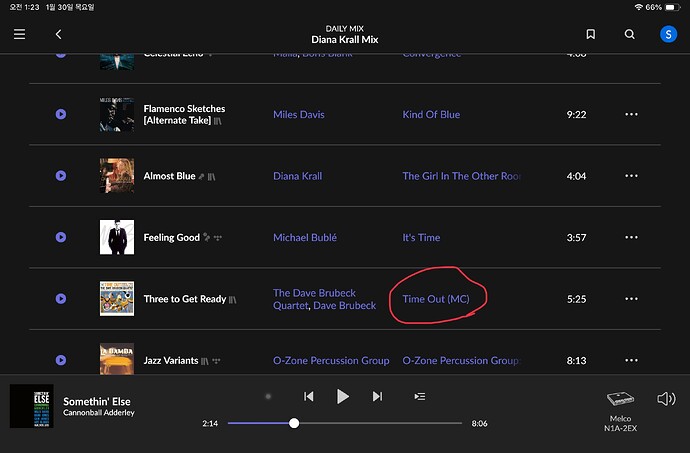Play Flamenco Sketches [Alternate Take]

[x=61, y=114]
